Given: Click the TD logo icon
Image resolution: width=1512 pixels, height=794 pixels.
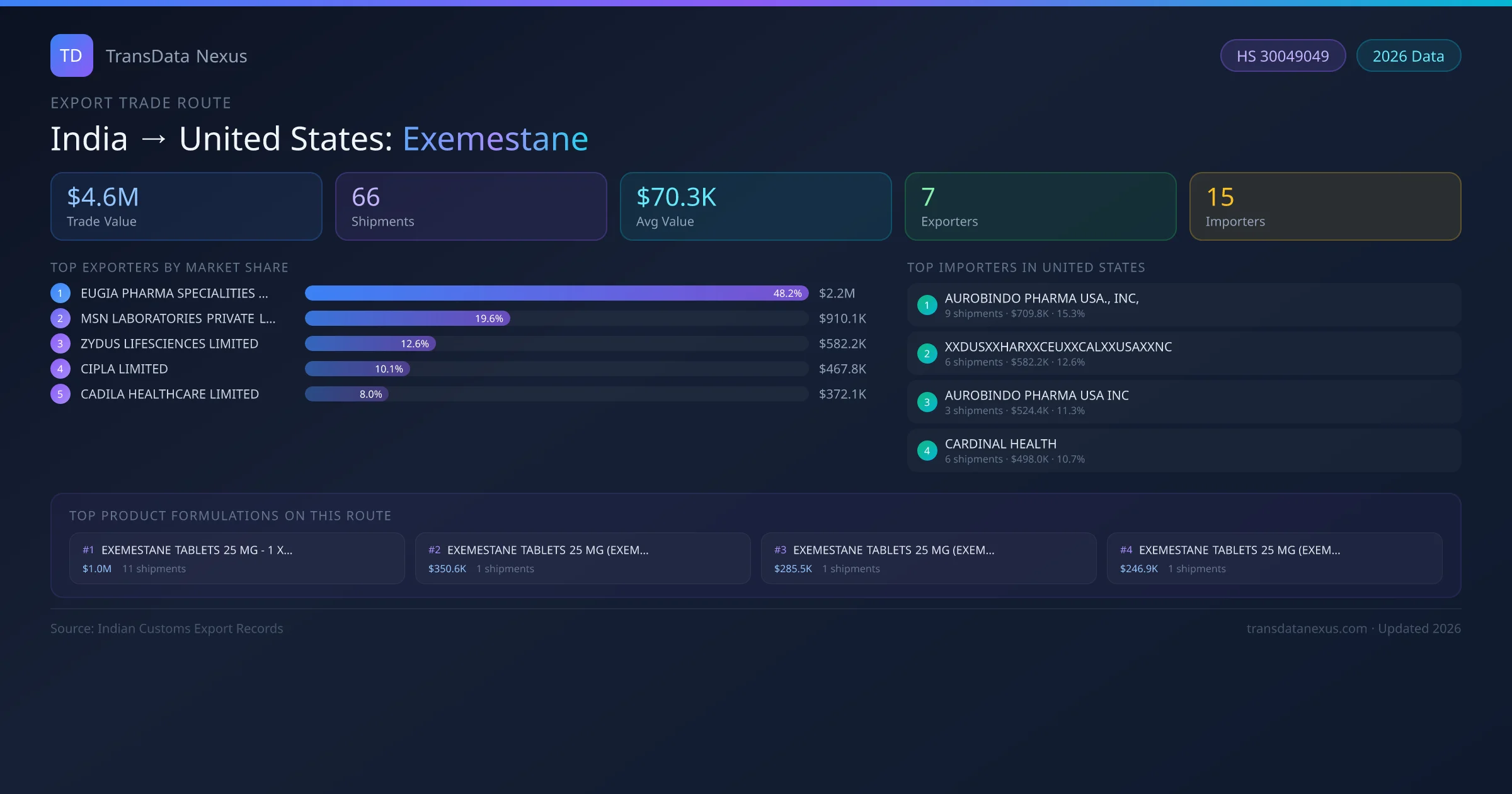Looking at the screenshot, I should click(x=71, y=55).
